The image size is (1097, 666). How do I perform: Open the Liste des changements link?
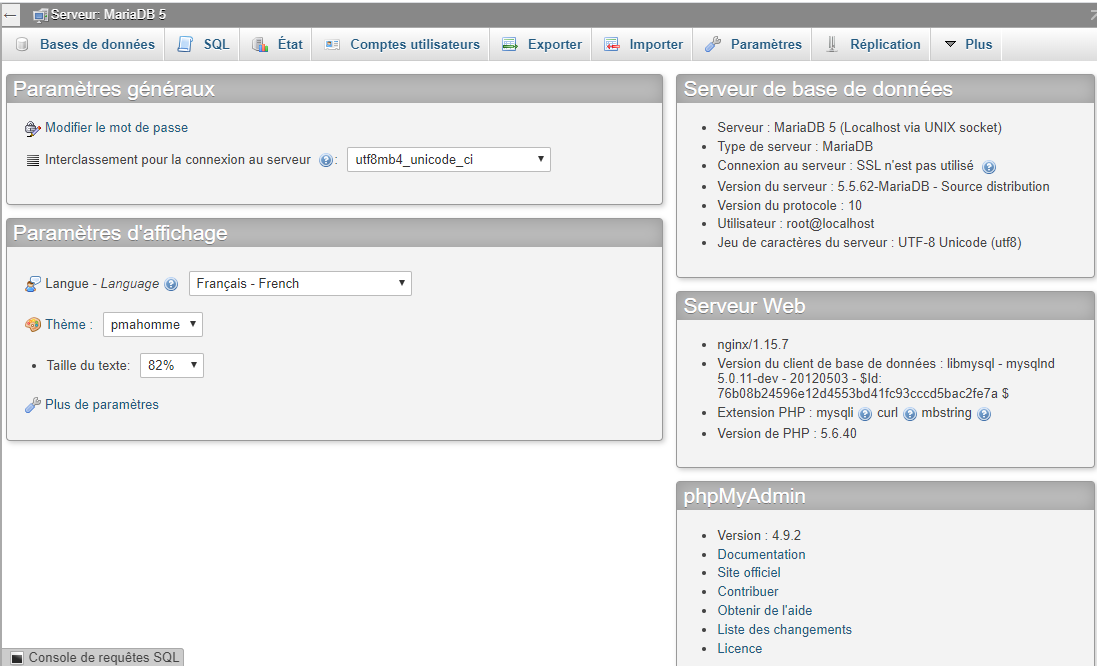click(784, 630)
